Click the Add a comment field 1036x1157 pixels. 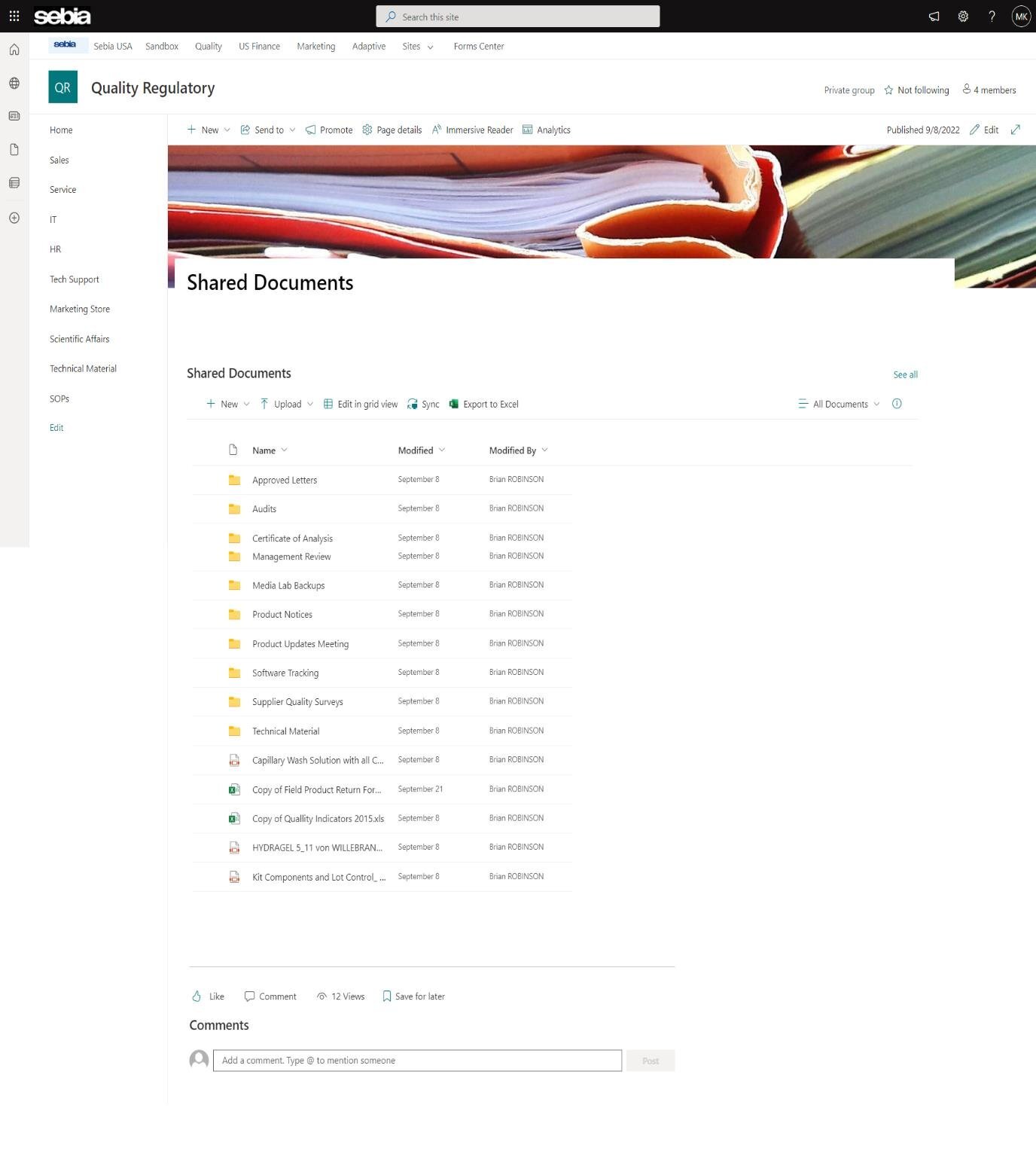point(417,1061)
